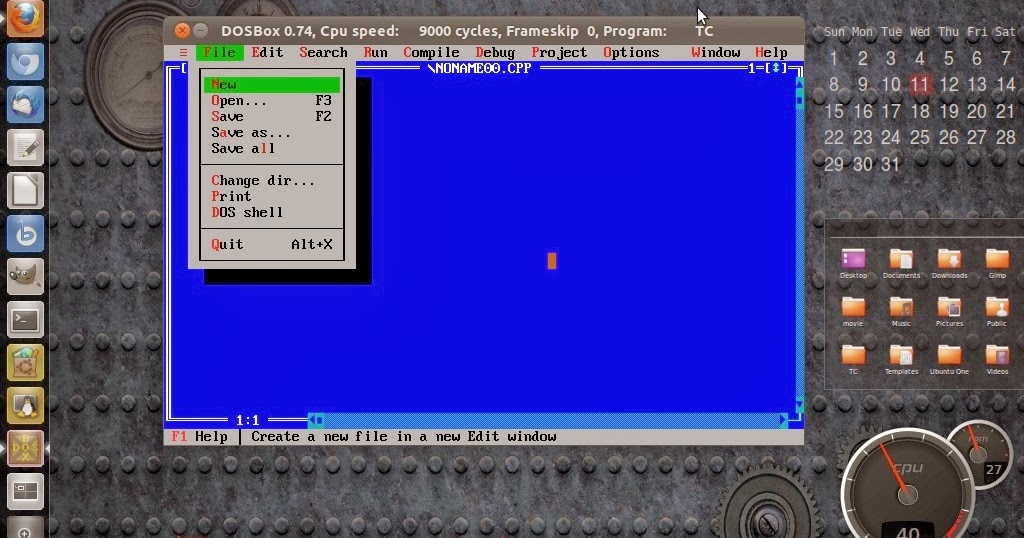Open the Firefox browser from launcher
The width and height of the screenshot is (1024, 538).
[25, 18]
